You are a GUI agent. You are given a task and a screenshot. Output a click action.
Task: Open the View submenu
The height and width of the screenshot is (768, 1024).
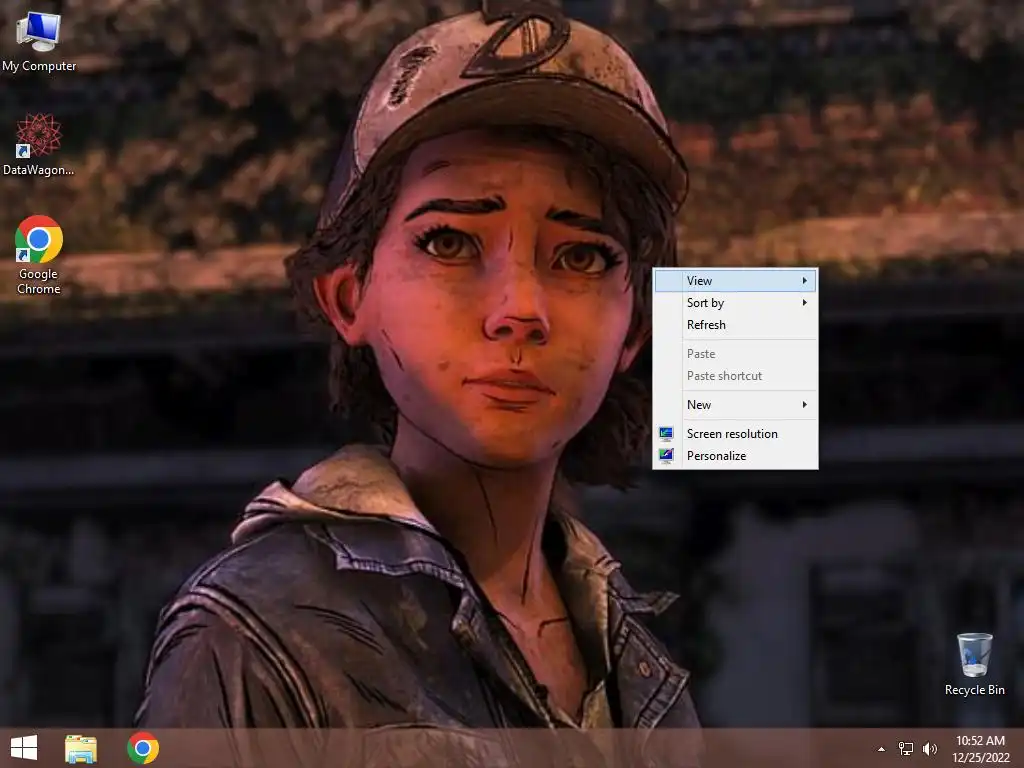point(735,281)
